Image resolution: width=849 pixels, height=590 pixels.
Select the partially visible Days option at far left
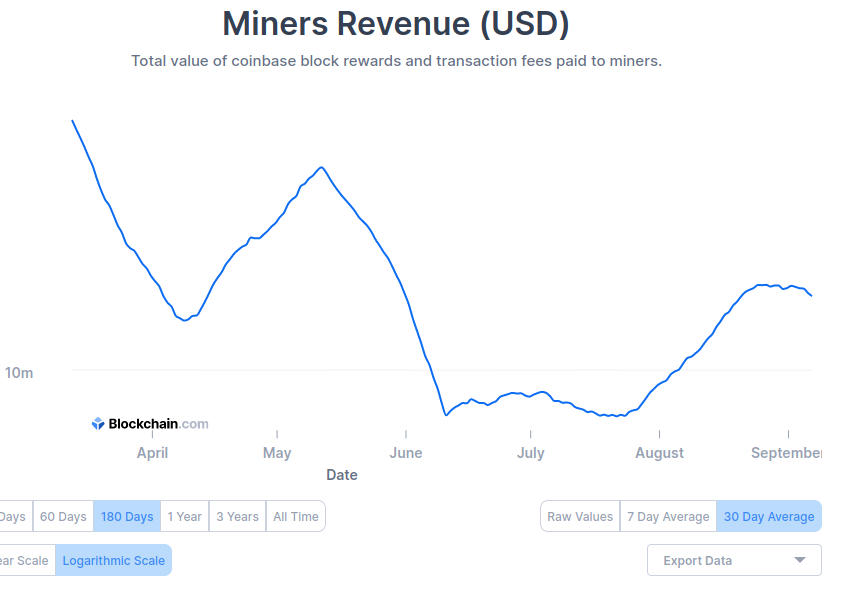(x=13, y=516)
